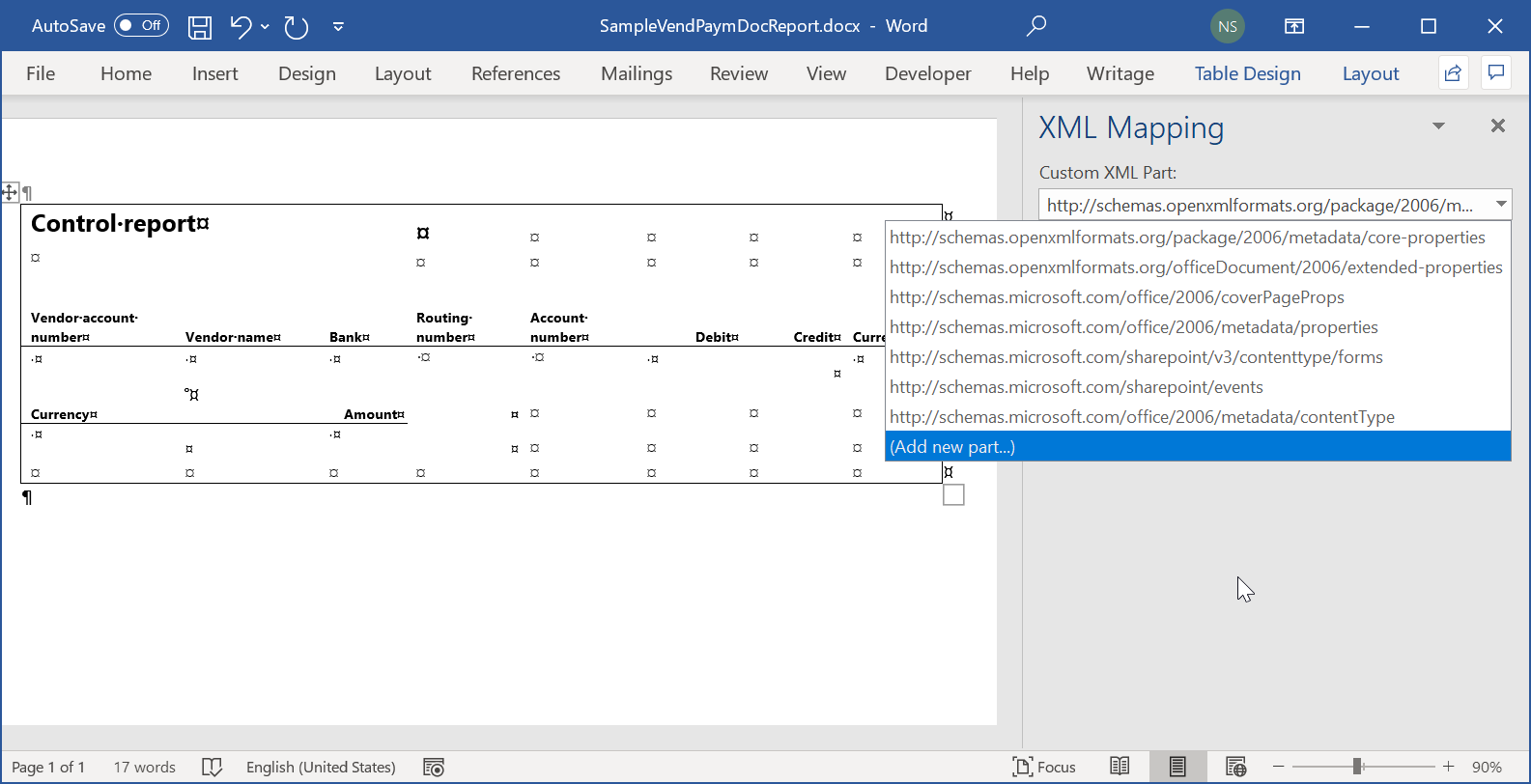Close the XML Mapping pane
Screen dimensions: 1531x784
(1498, 126)
